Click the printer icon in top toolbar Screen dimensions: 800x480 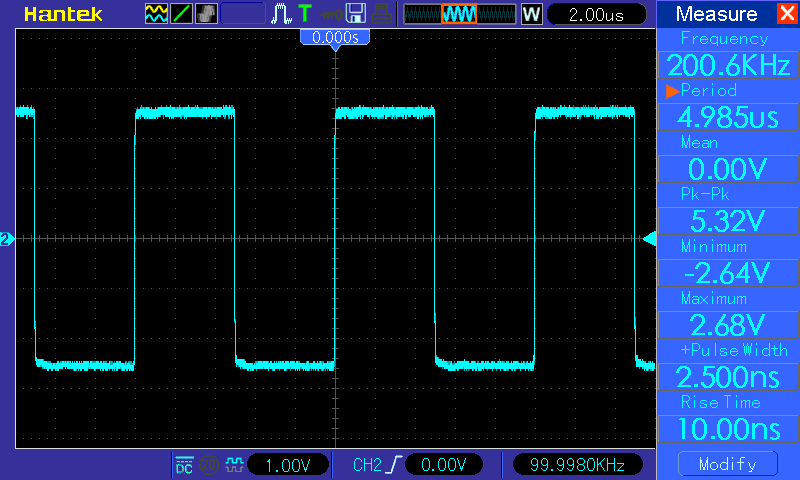click(381, 14)
